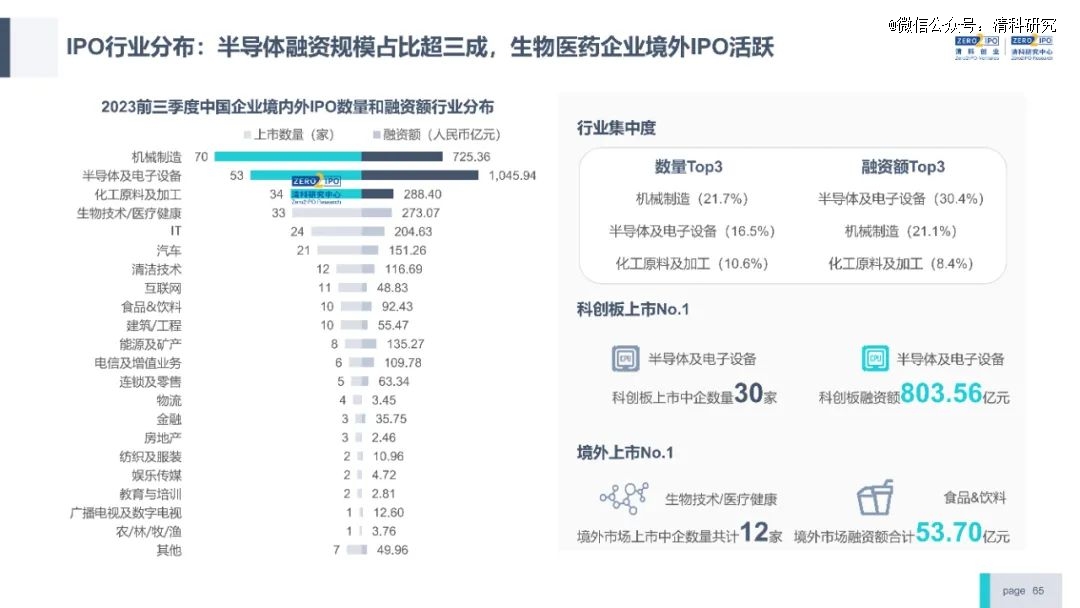Image resolution: width=1080 pixels, height=608 pixels.
Task: Click the 数量Top3 column heading
Action: [x=688, y=167]
